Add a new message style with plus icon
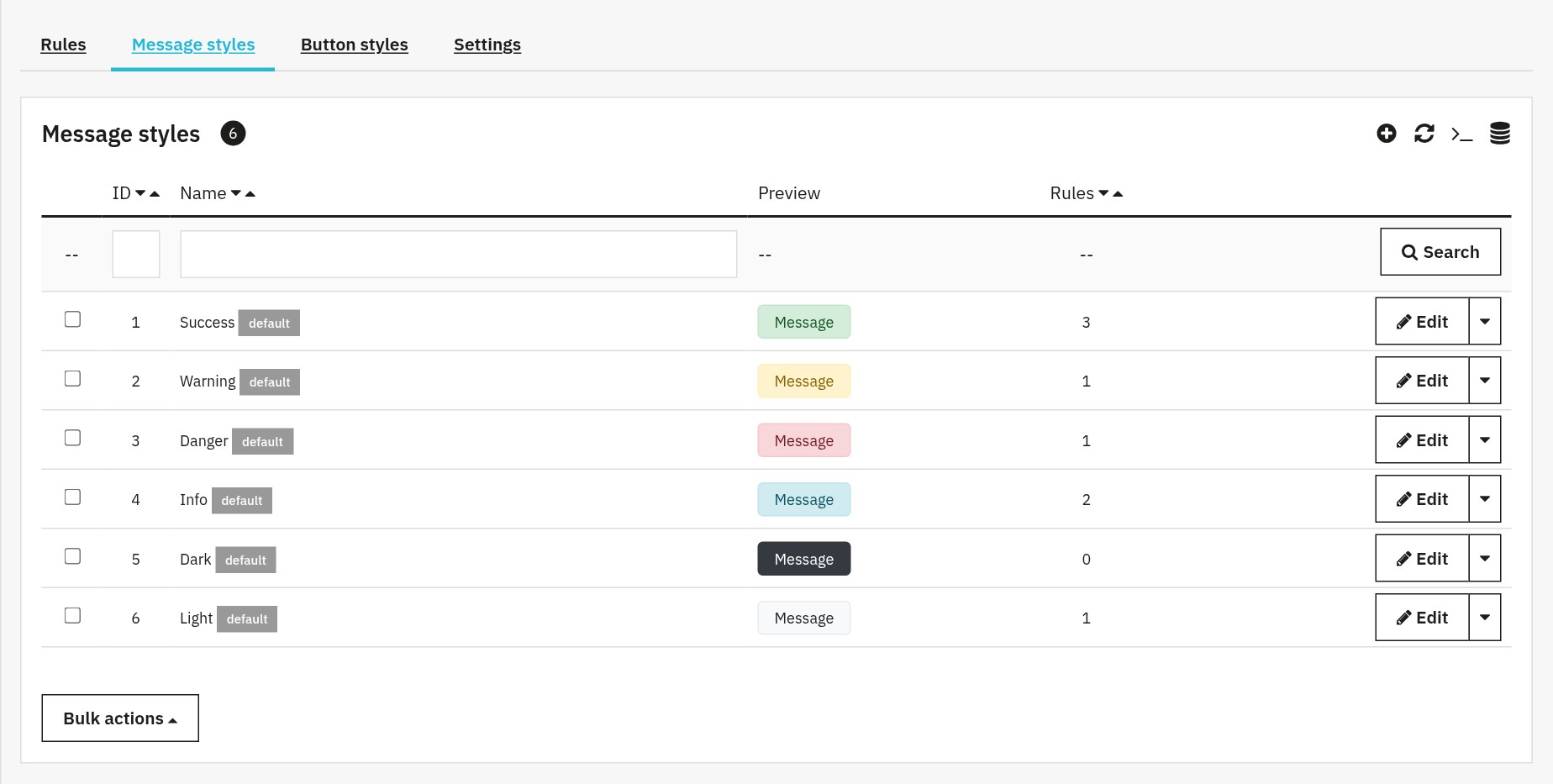 point(1387,134)
